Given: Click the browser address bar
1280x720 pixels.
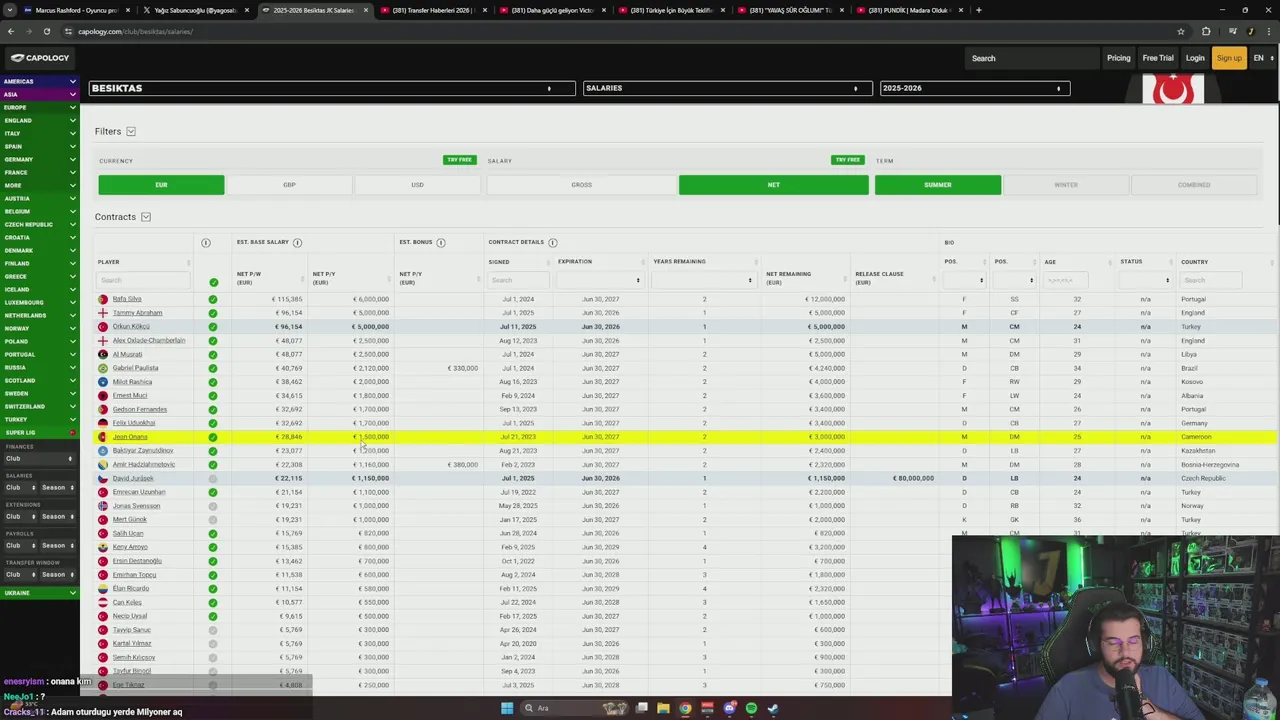Looking at the screenshot, I should (x=620, y=31).
